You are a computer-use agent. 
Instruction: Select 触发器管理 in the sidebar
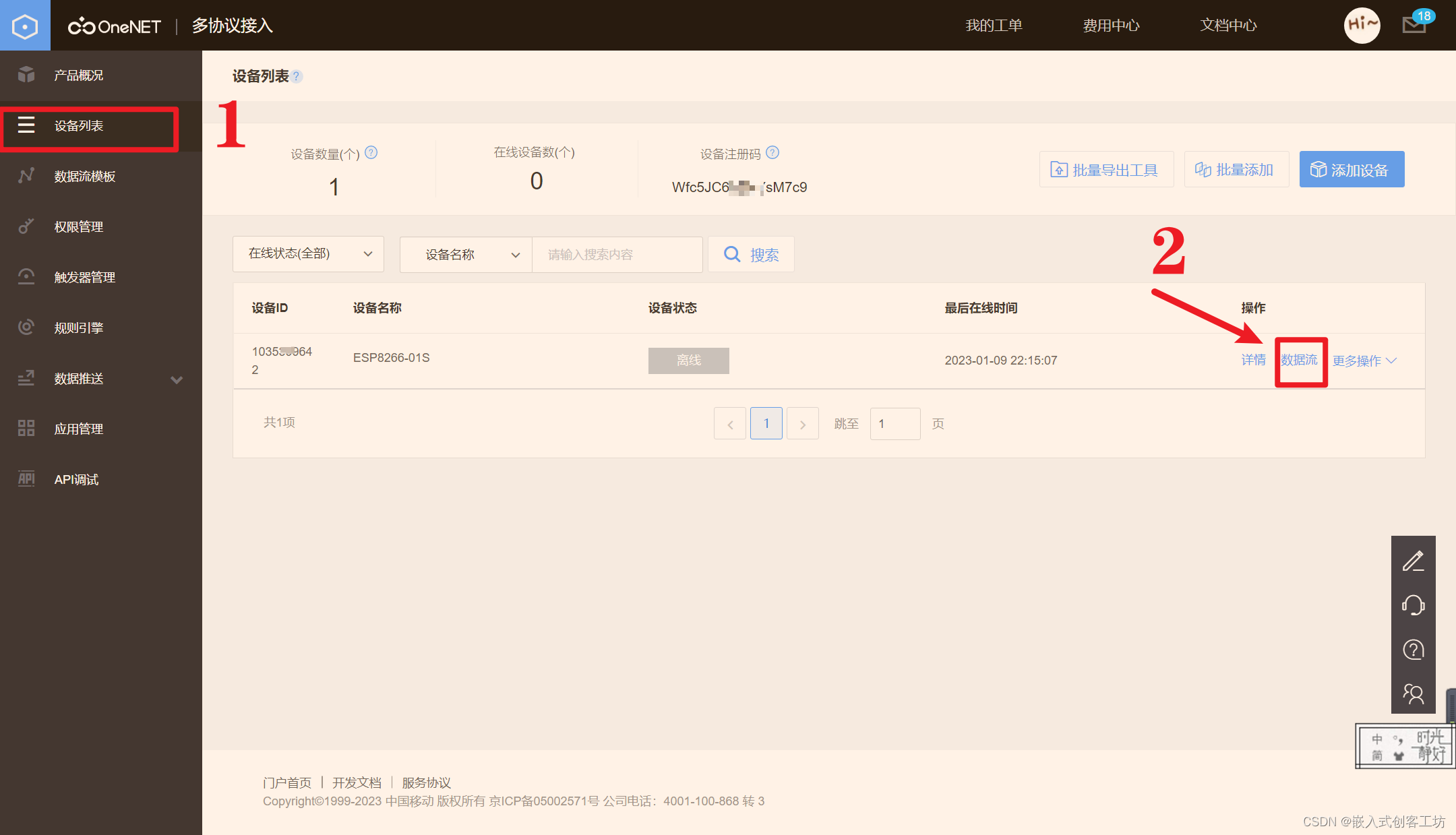click(84, 277)
